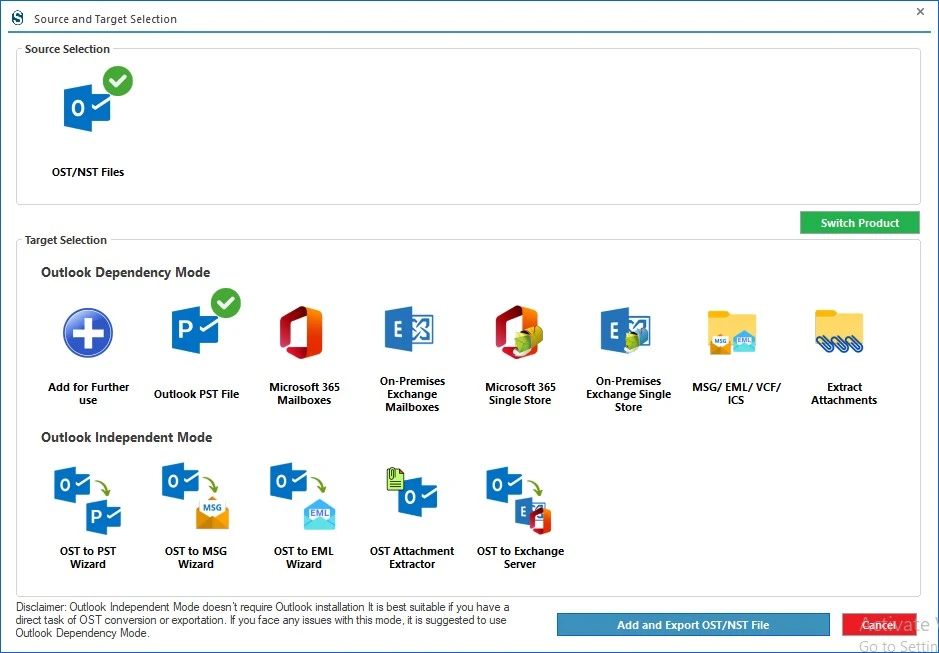This screenshot has width=939, height=653.
Task: Click the red Cancel button
Action: tap(879, 625)
